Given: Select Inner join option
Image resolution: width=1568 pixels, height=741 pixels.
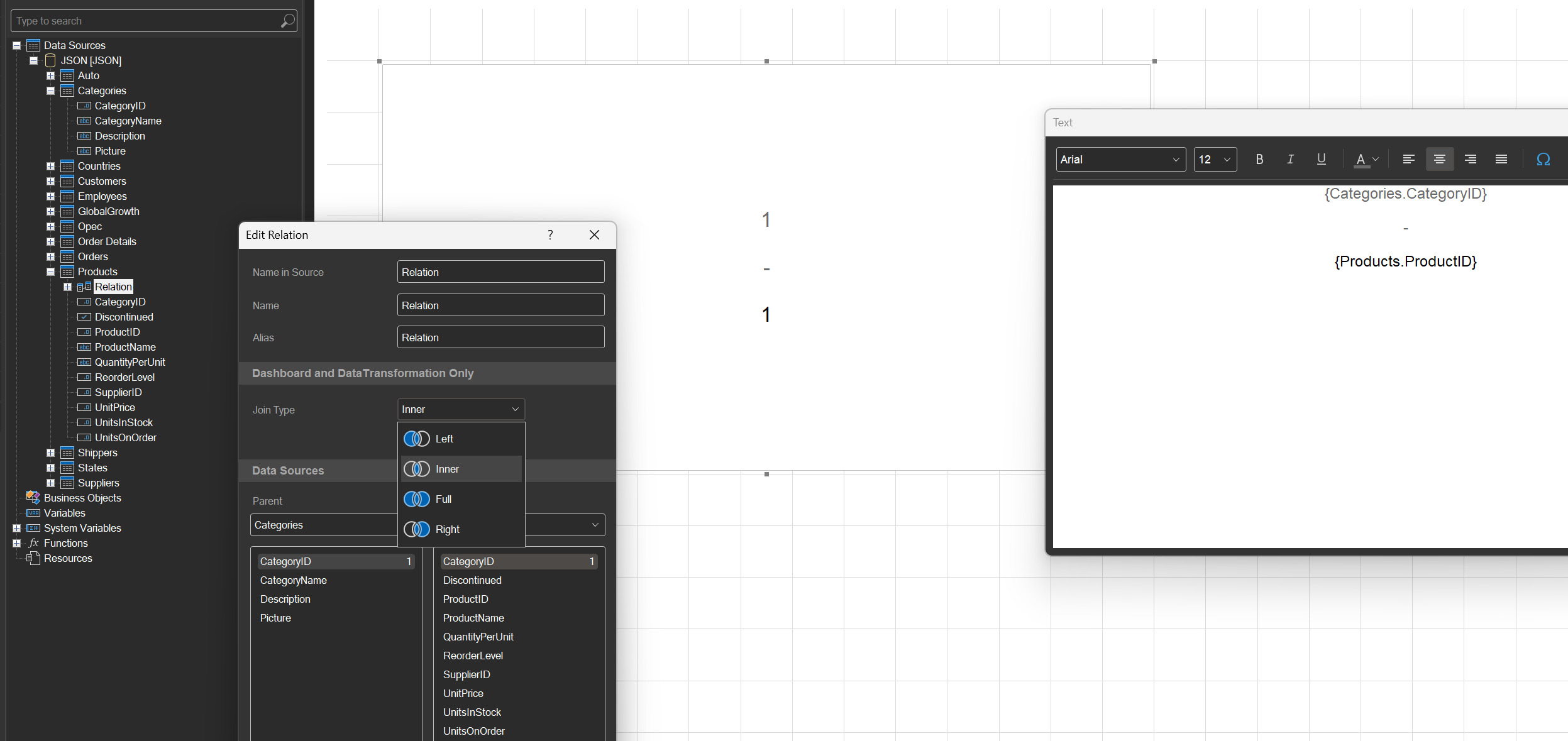Looking at the screenshot, I should coord(461,469).
